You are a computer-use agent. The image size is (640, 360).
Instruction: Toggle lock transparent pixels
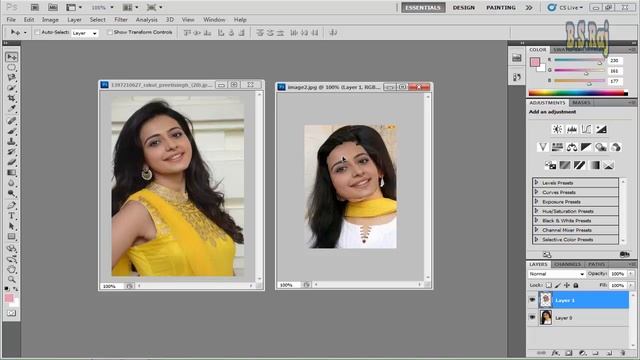coord(549,285)
